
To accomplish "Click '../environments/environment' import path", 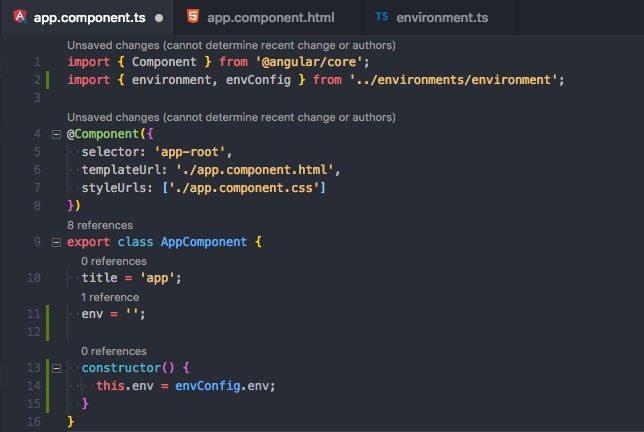I will click(x=453, y=80).
